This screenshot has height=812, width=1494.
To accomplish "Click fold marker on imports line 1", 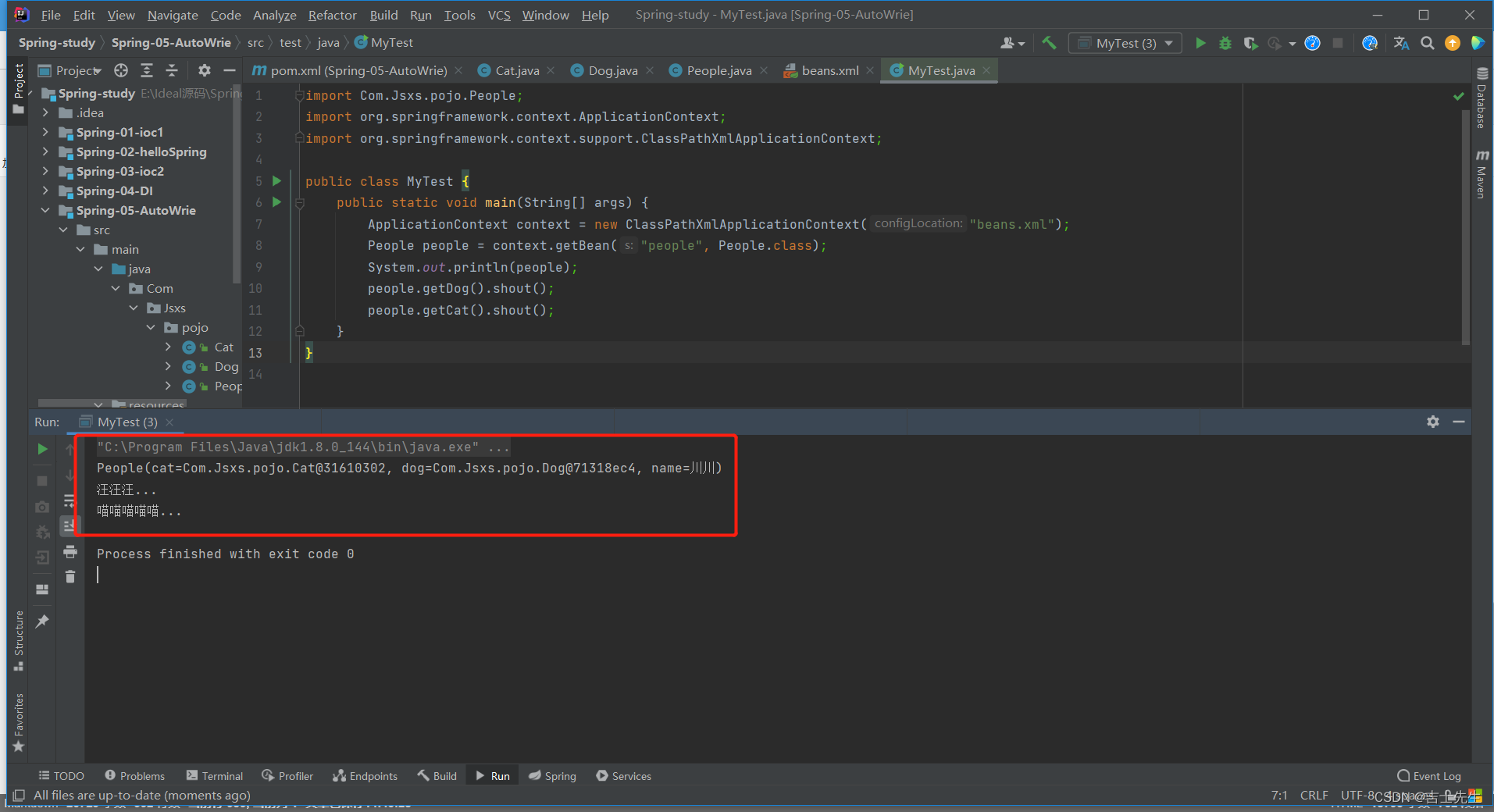I will click(x=298, y=95).
